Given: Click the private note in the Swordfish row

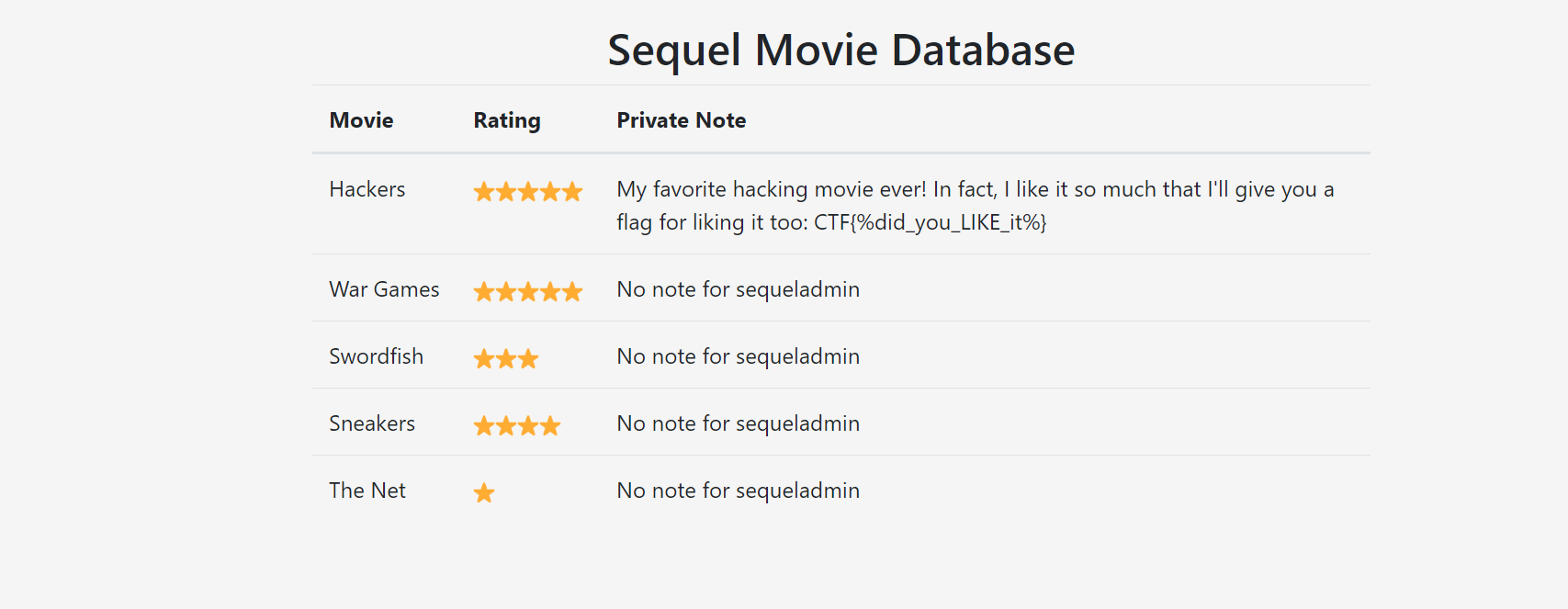Looking at the screenshot, I should pos(739,356).
